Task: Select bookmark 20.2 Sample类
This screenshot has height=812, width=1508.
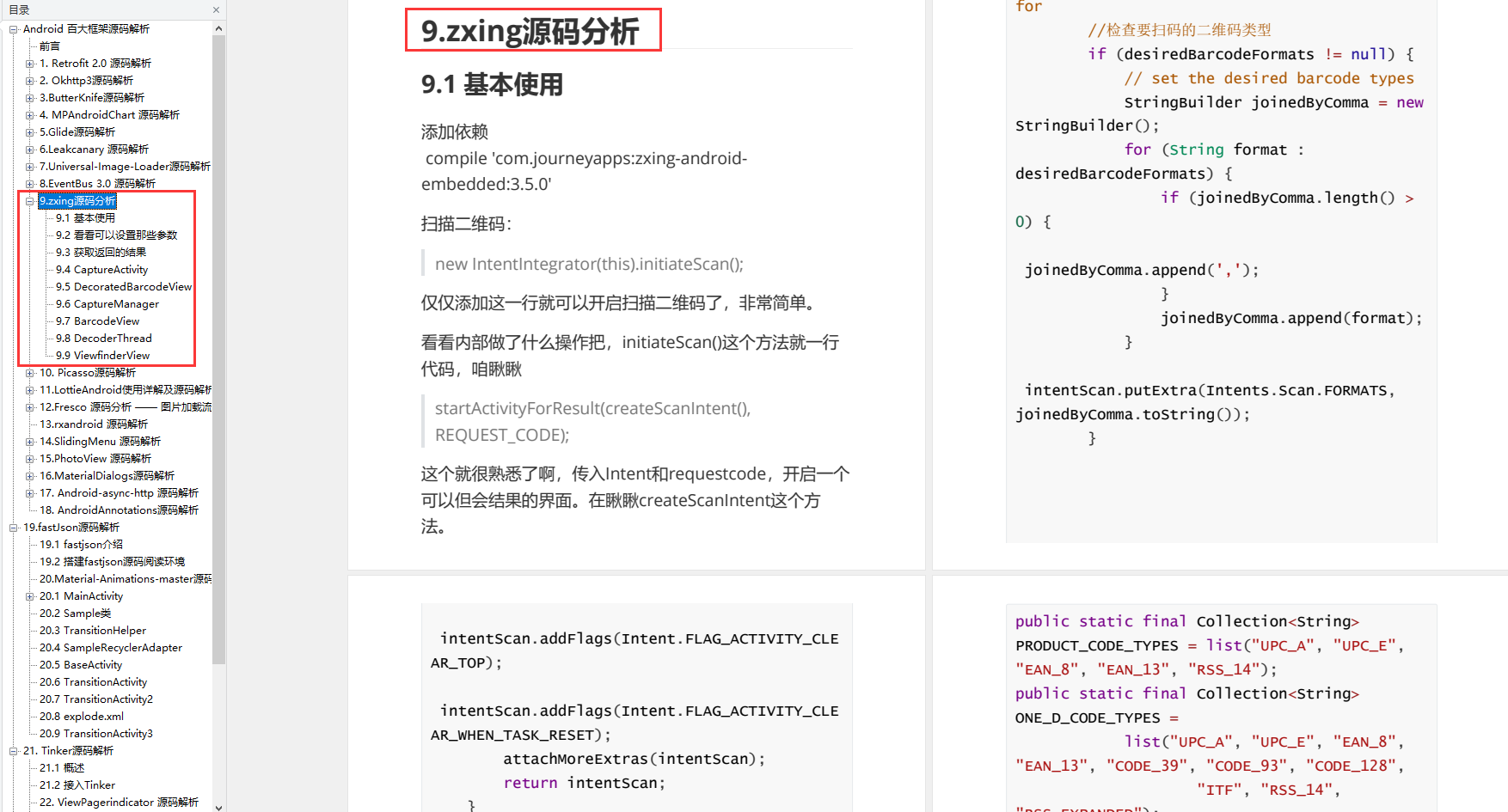Action: [x=76, y=614]
